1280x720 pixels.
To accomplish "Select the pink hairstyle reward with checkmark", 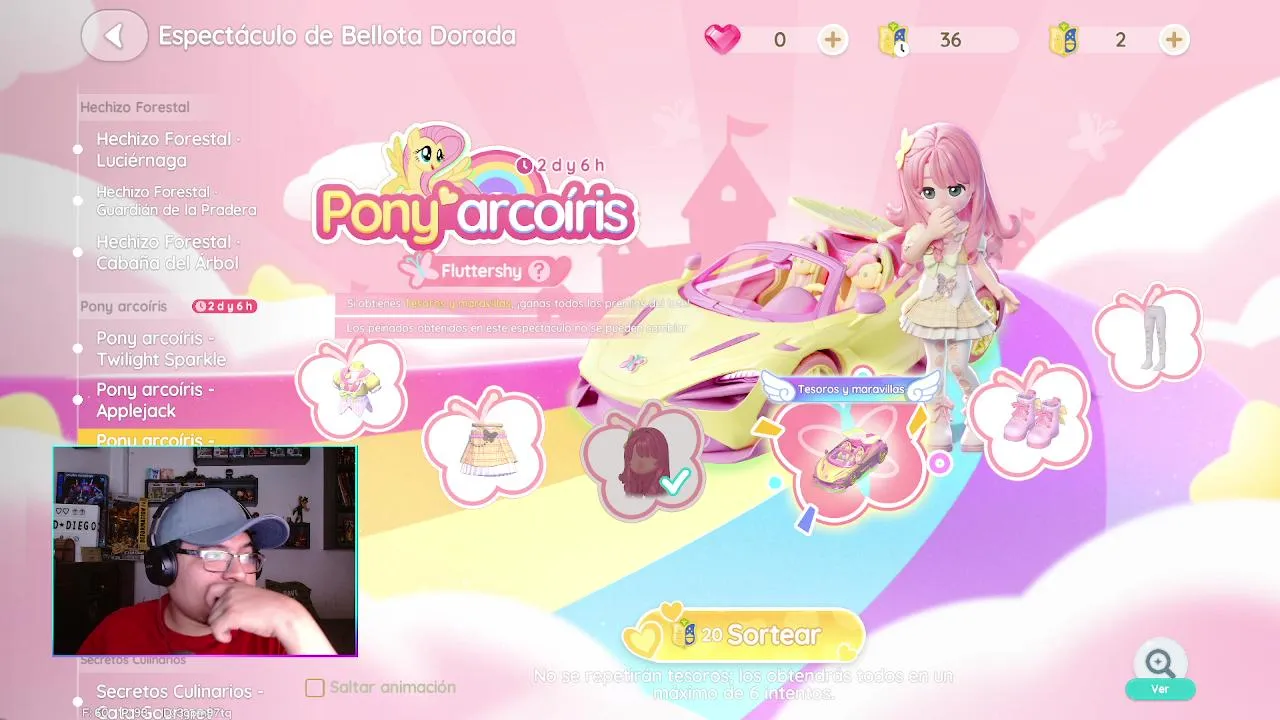I will coord(643,460).
